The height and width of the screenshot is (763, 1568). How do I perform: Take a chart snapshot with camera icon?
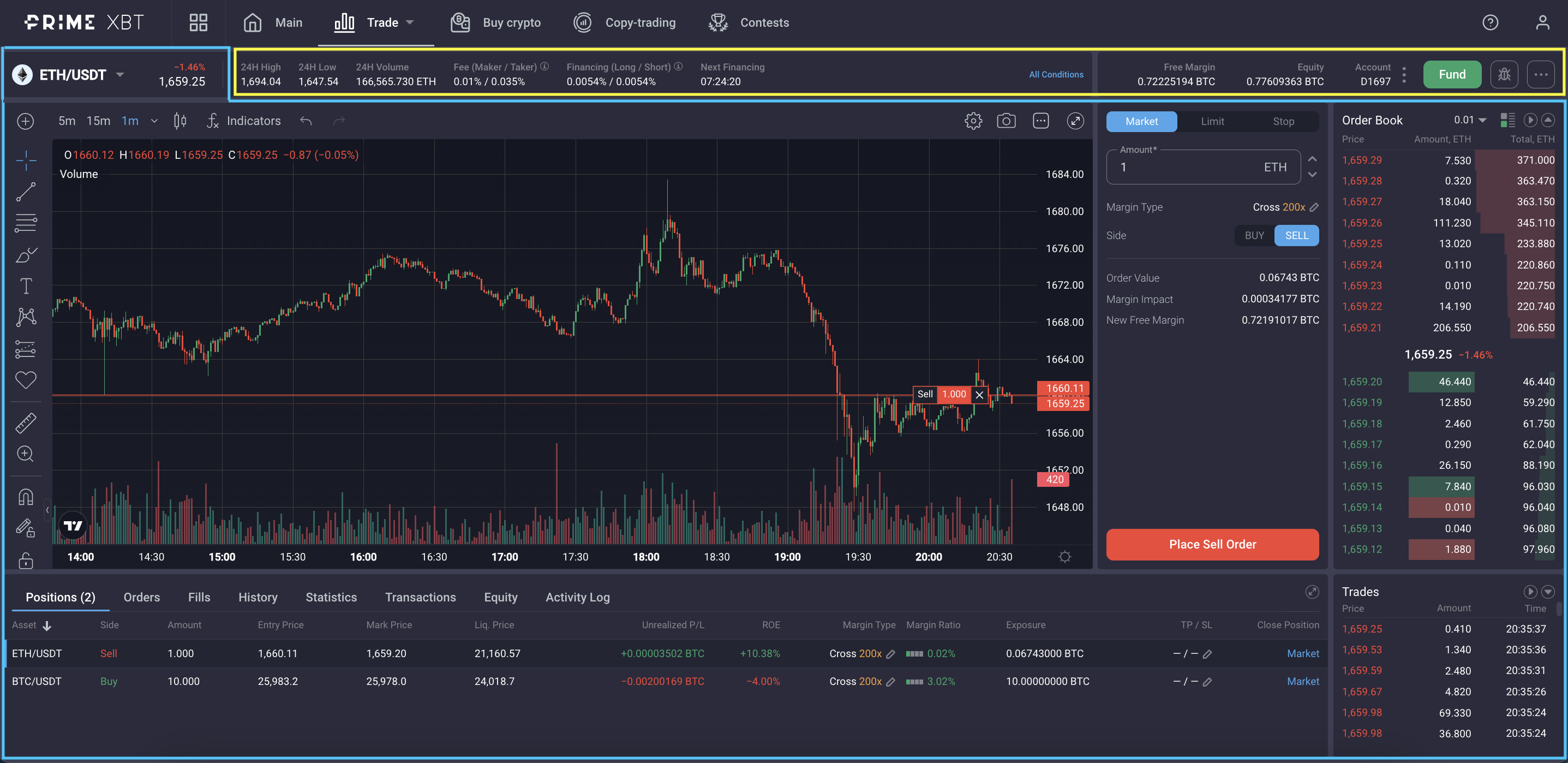(1006, 121)
